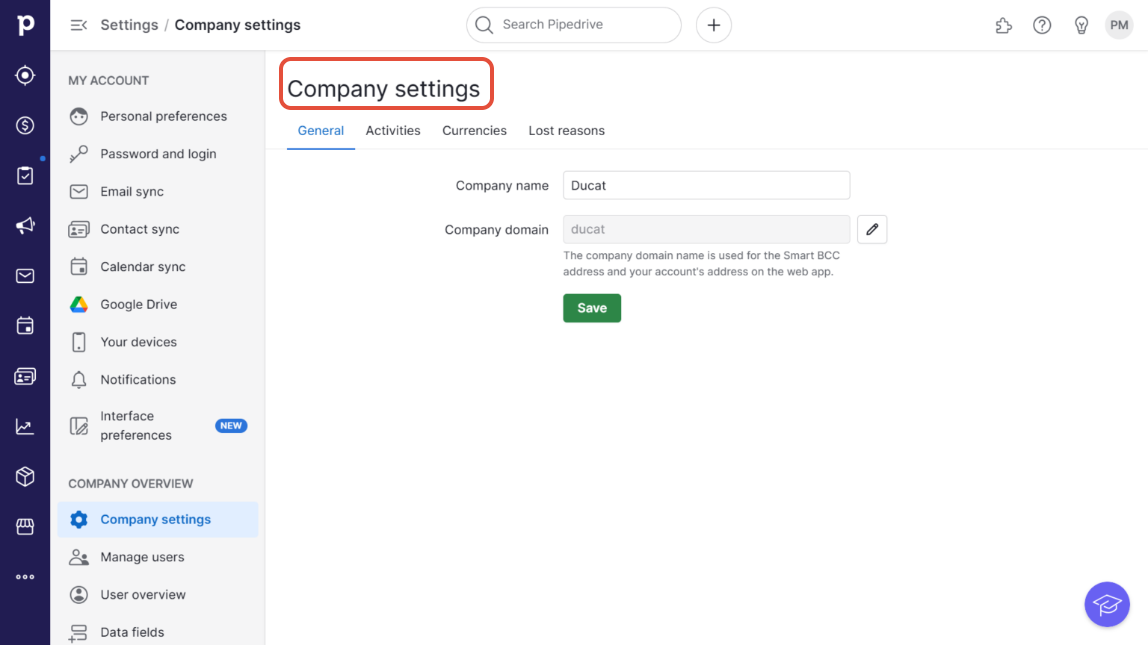Open the help question mark icon

1042,25
